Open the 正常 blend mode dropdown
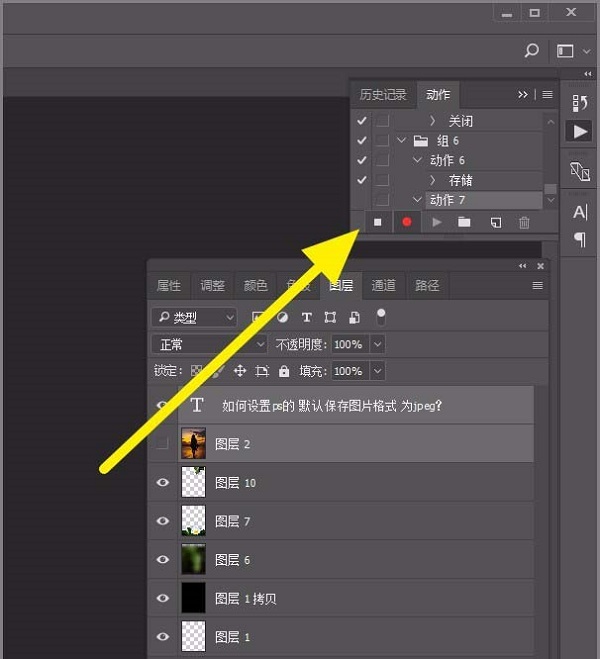The width and height of the screenshot is (600, 659). [209, 345]
